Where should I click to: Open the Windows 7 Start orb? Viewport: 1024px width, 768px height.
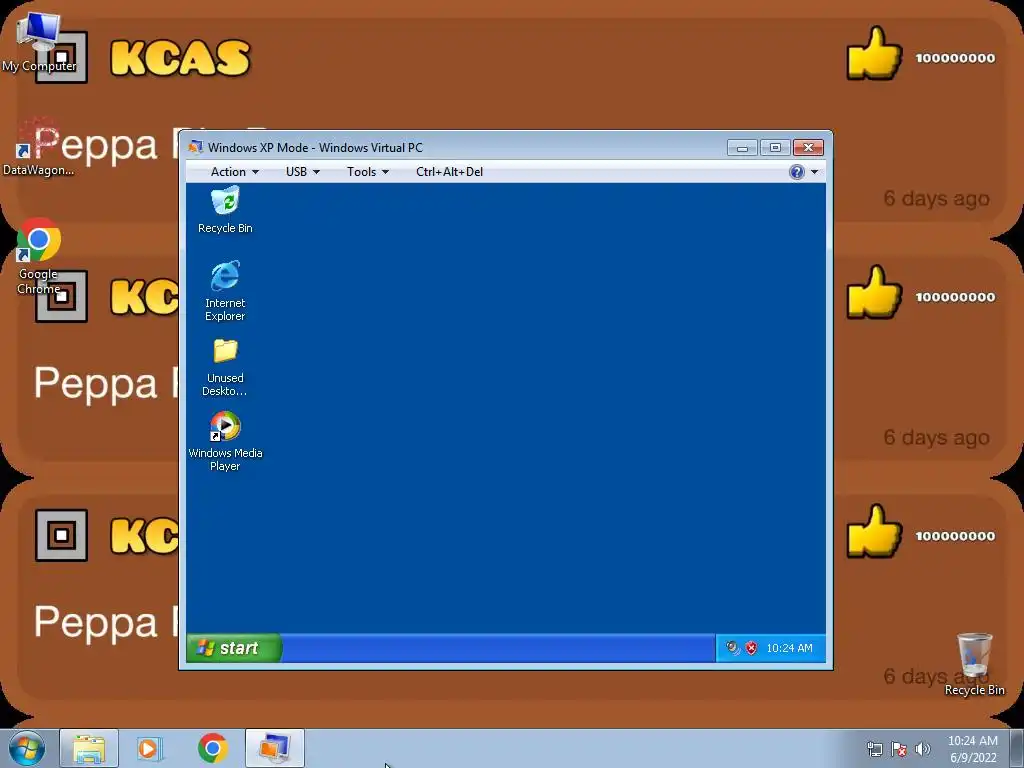(27, 748)
